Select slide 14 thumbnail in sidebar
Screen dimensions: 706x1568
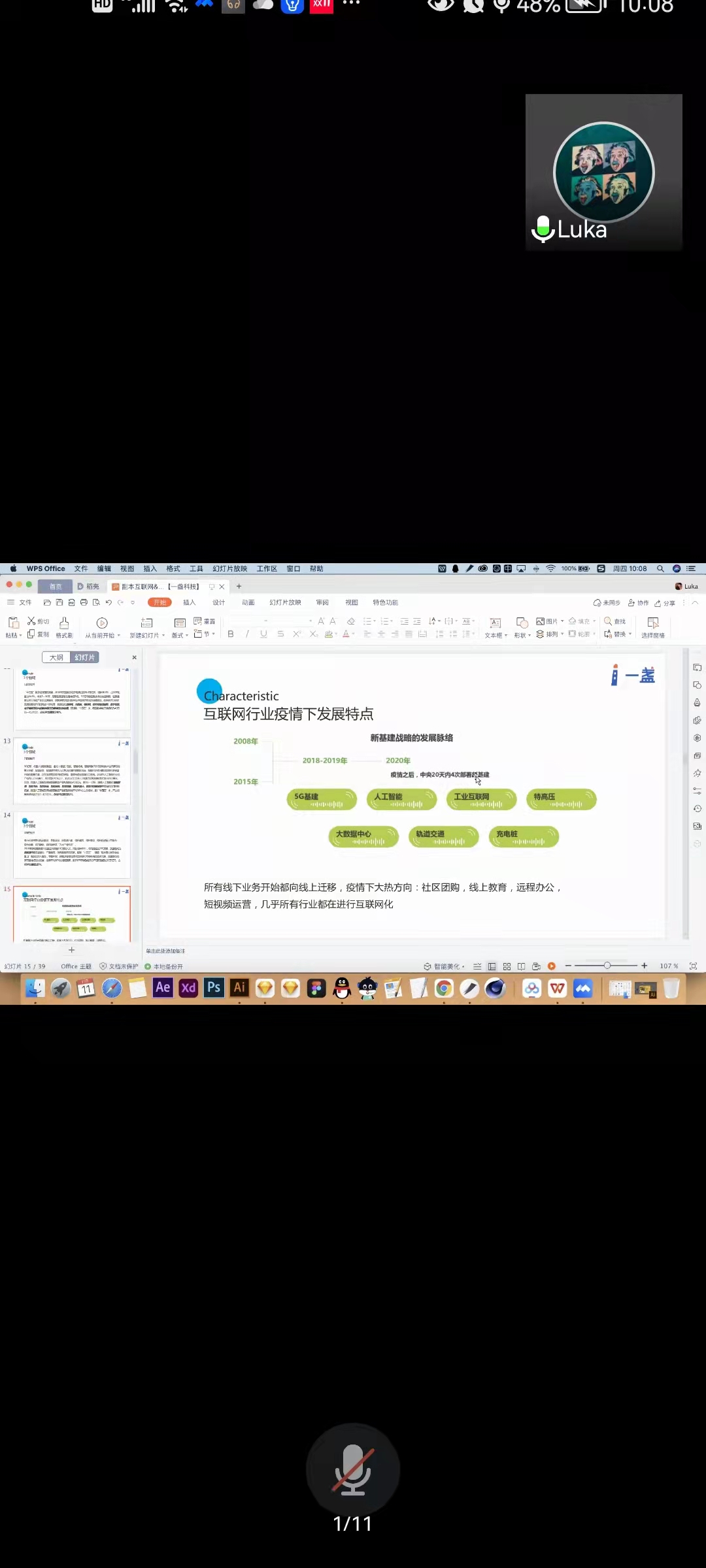[x=72, y=845]
